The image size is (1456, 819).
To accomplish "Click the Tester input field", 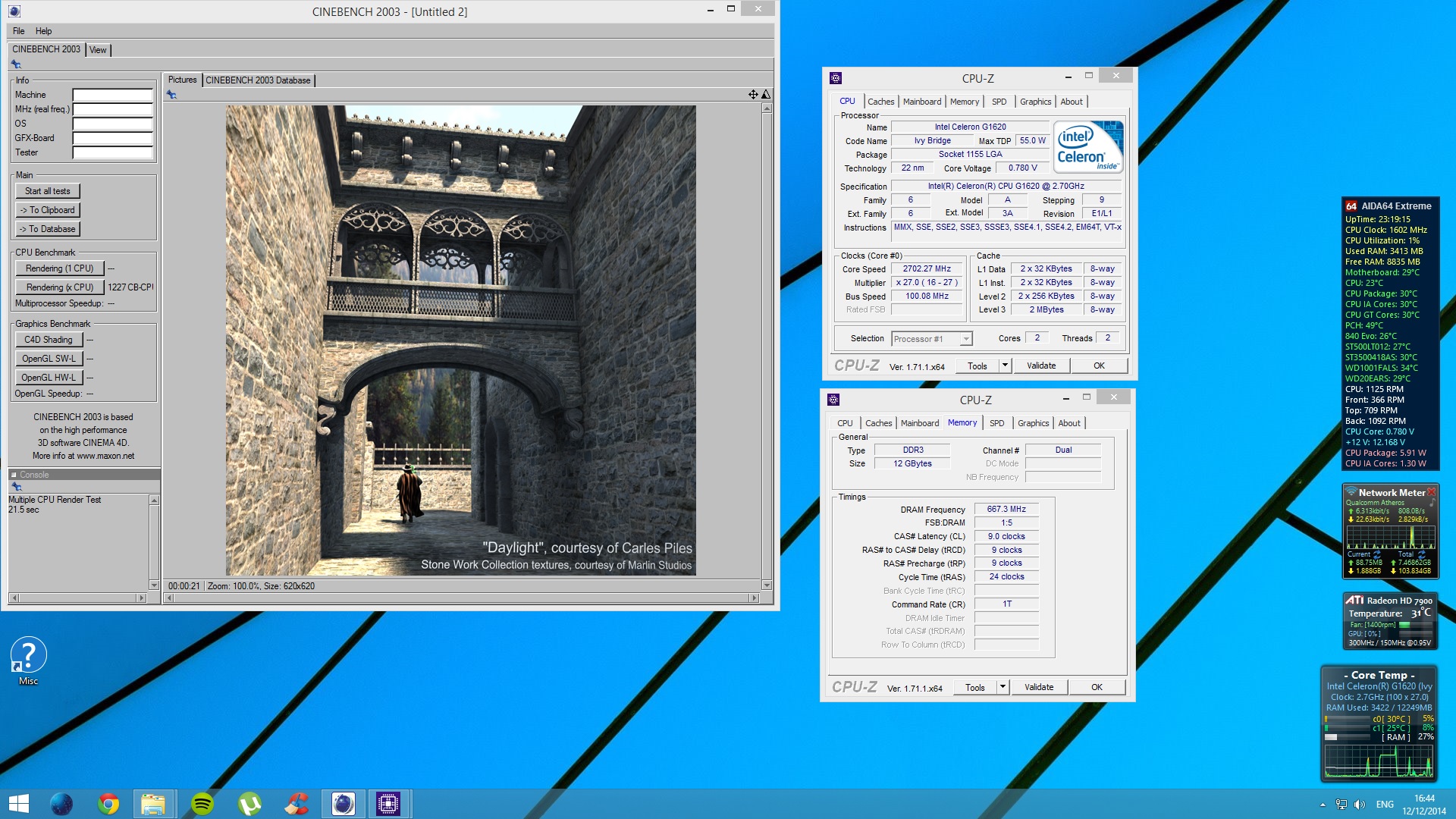I will (x=112, y=152).
